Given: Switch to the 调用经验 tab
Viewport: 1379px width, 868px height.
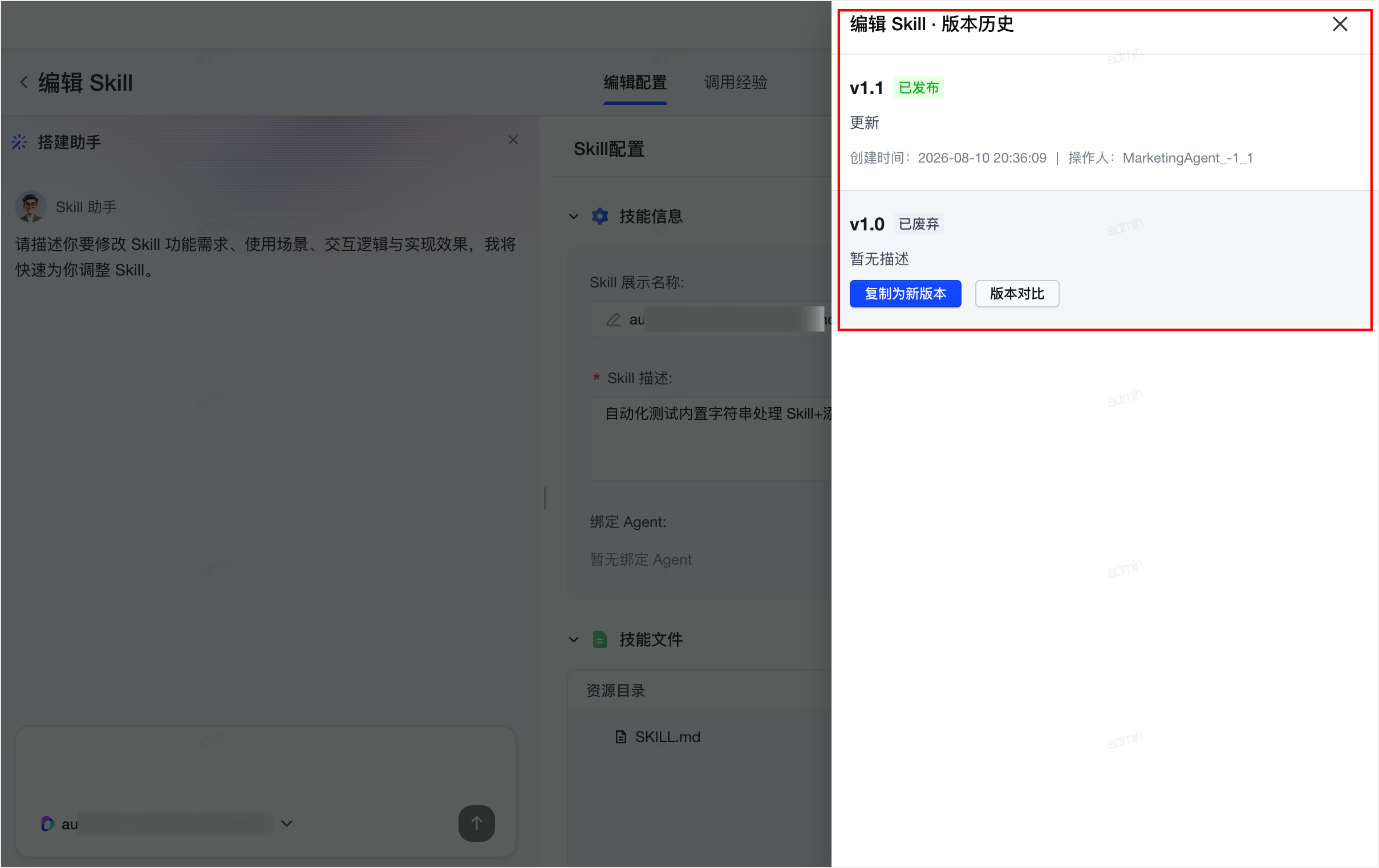Looking at the screenshot, I should point(735,83).
